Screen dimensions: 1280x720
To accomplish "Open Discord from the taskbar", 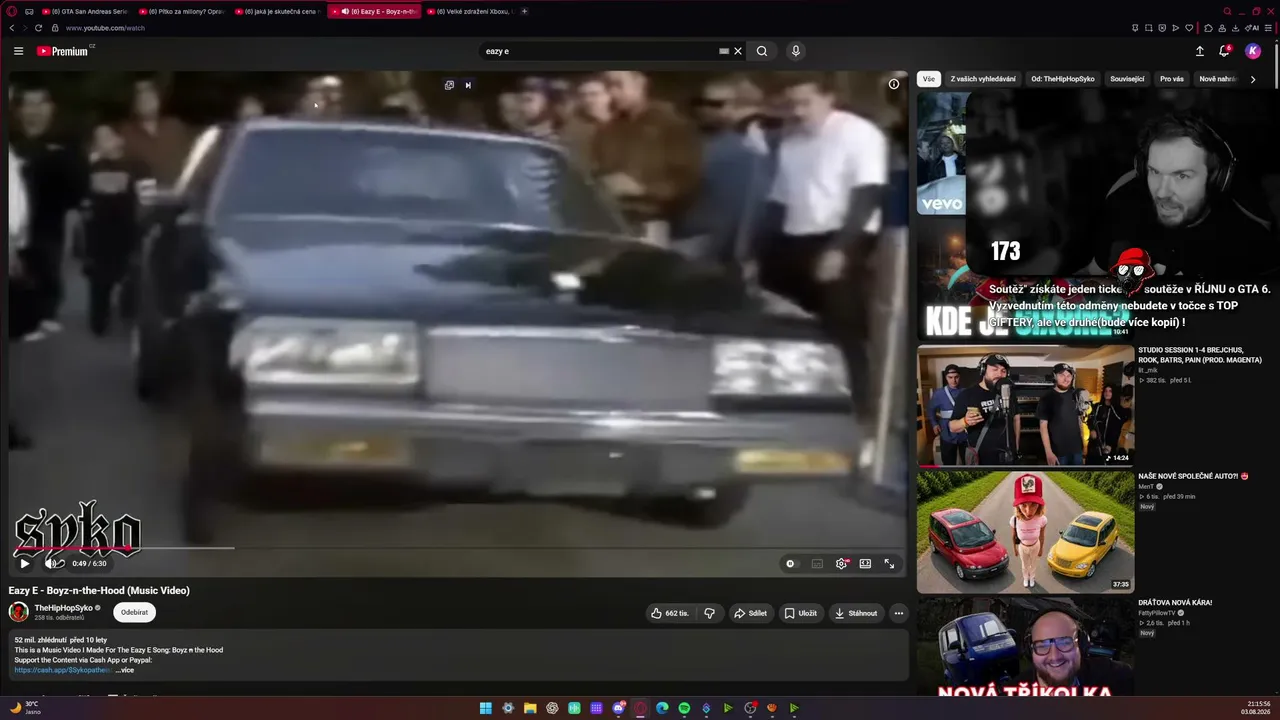I will tap(618, 708).
